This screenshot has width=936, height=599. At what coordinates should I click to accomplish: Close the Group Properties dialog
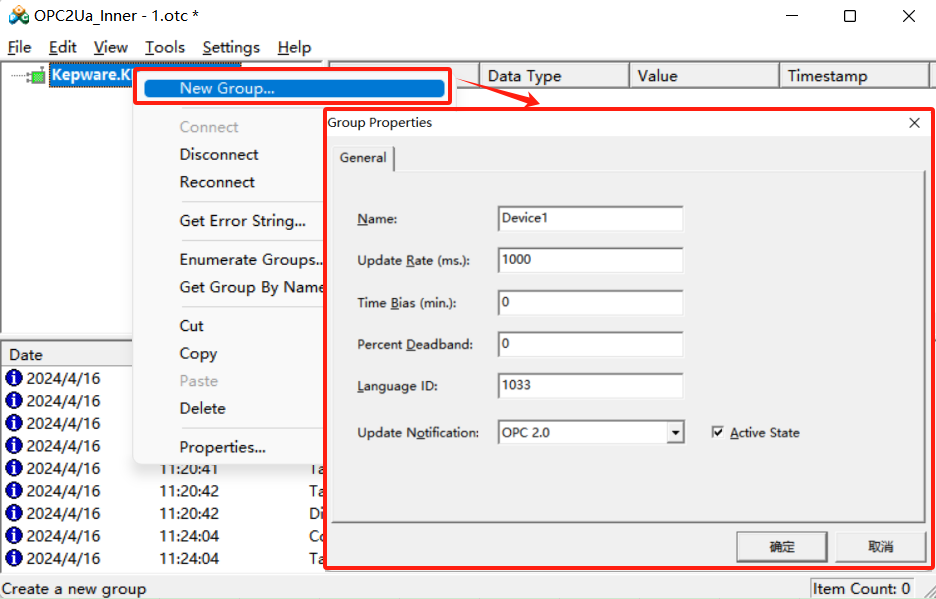[x=914, y=123]
